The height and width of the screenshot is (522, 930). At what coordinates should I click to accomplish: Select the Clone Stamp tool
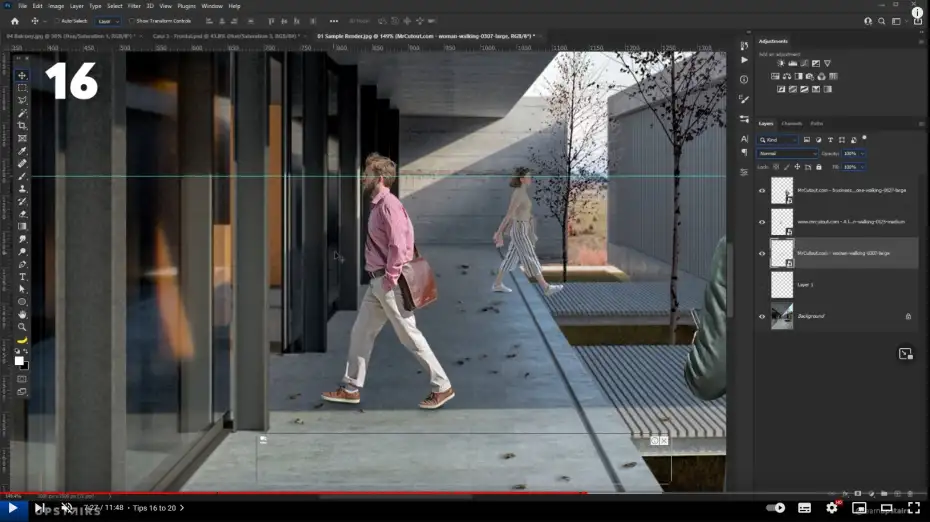[22, 189]
